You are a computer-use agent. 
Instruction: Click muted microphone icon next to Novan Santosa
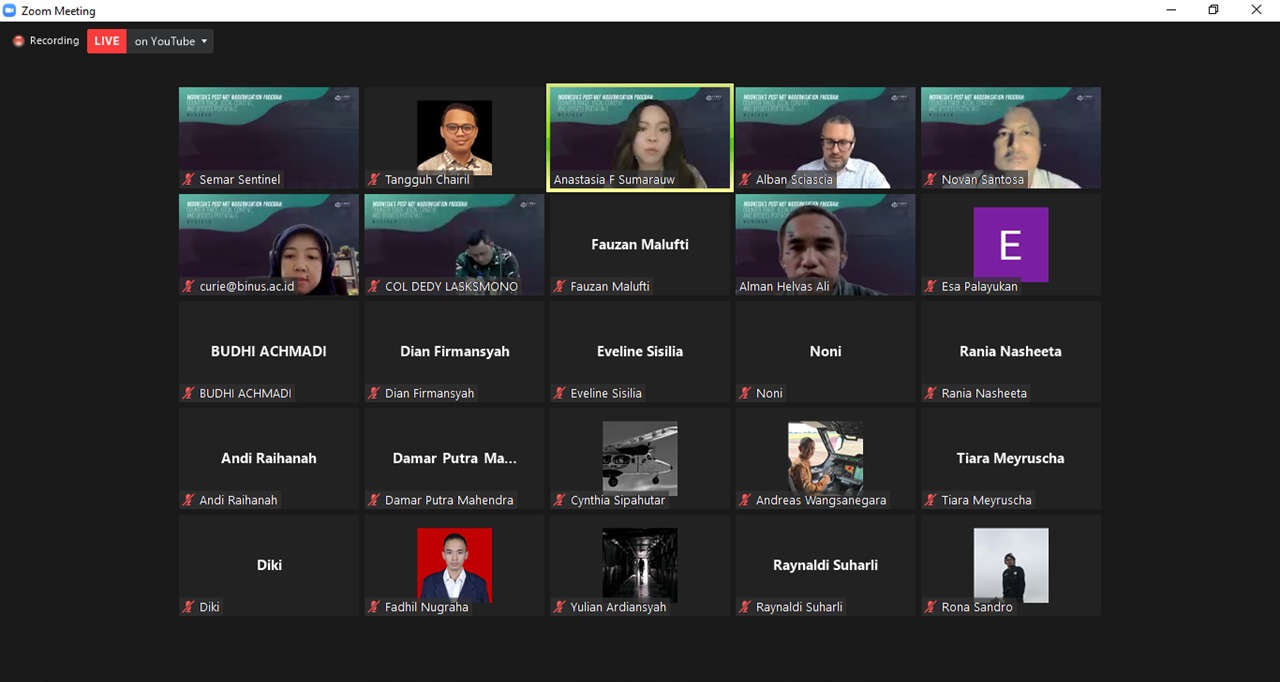(930, 180)
